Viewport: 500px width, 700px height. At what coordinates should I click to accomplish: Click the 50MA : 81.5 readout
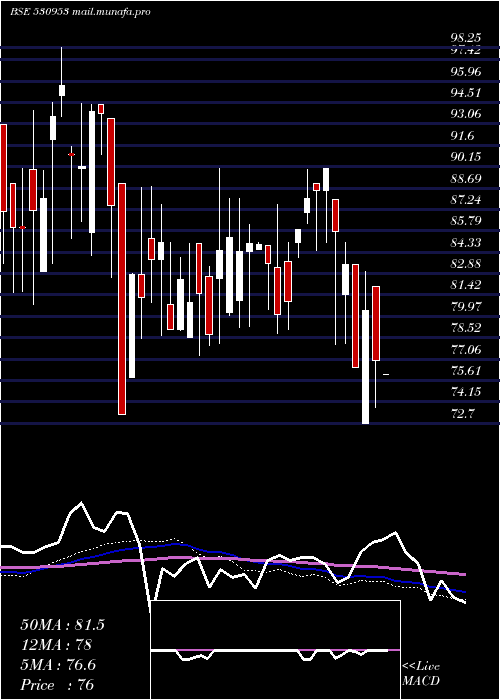pos(62,625)
